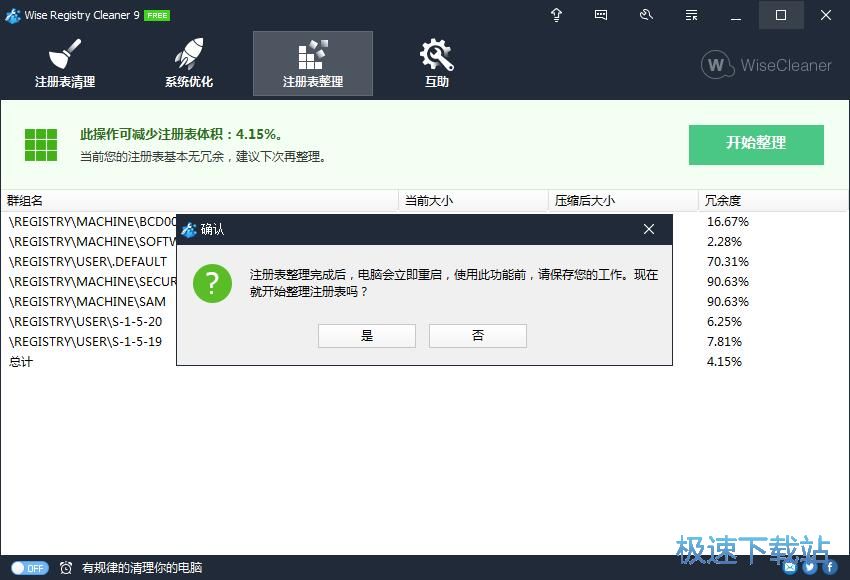Click the 2.28% redundancy value

[724, 242]
